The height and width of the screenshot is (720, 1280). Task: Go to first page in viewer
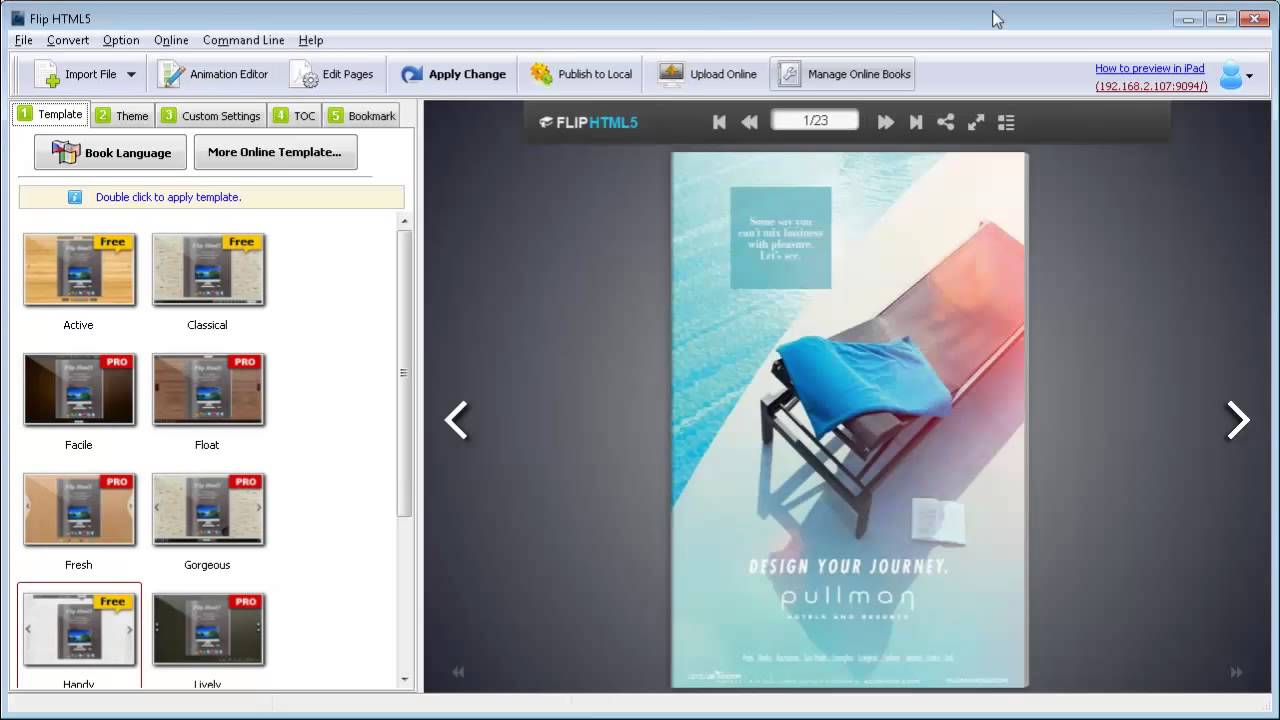click(719, 122)
